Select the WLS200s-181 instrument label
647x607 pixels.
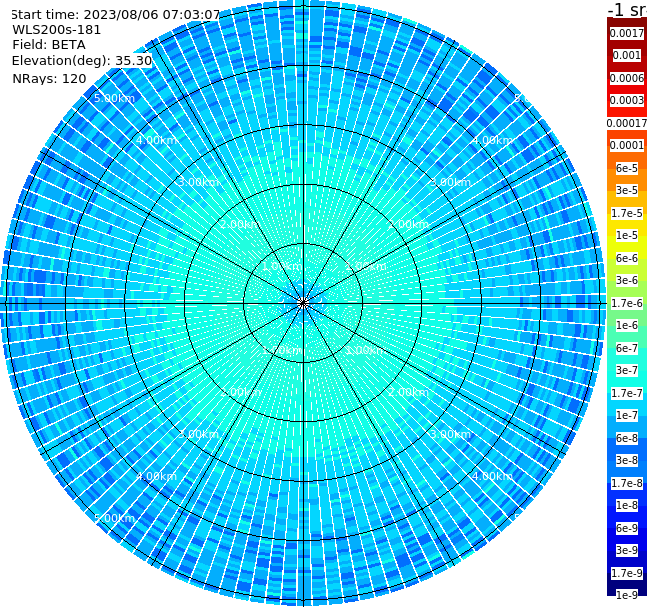tap(57, 30)
